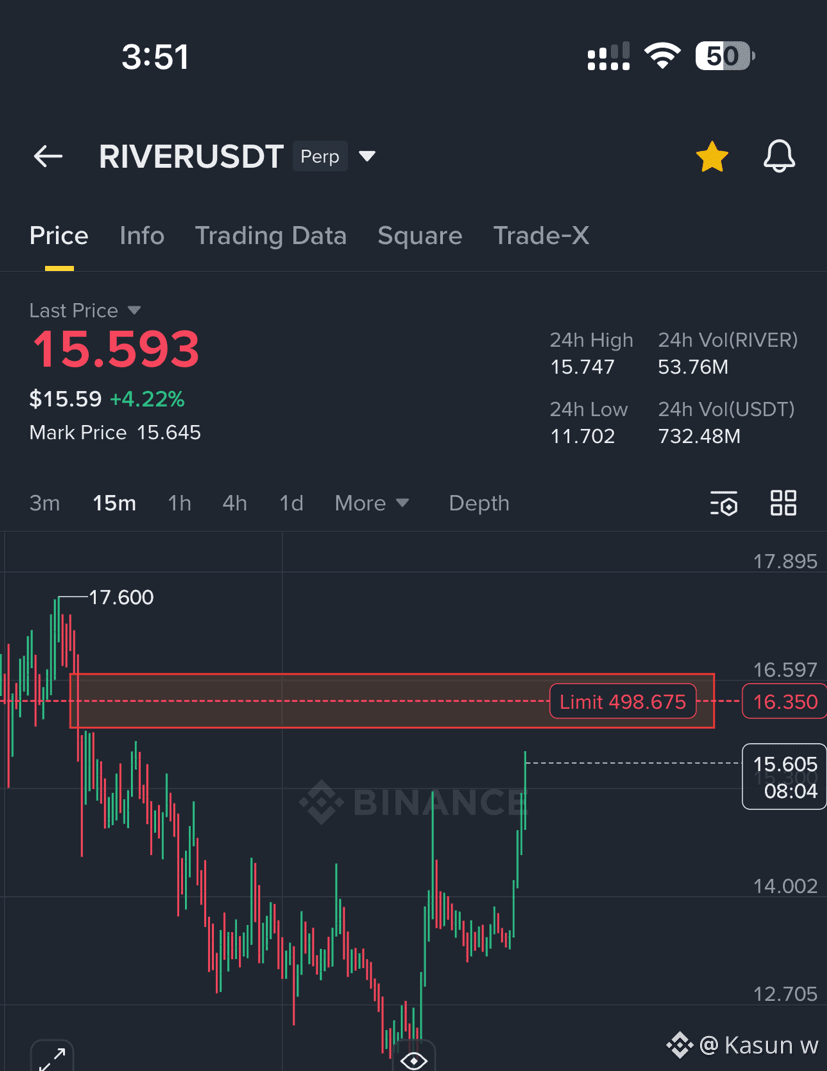Click the 24h Vol(USDT) 732.48M value
The width and height of the screenshot is (827, 1071).
coord(699,436)
